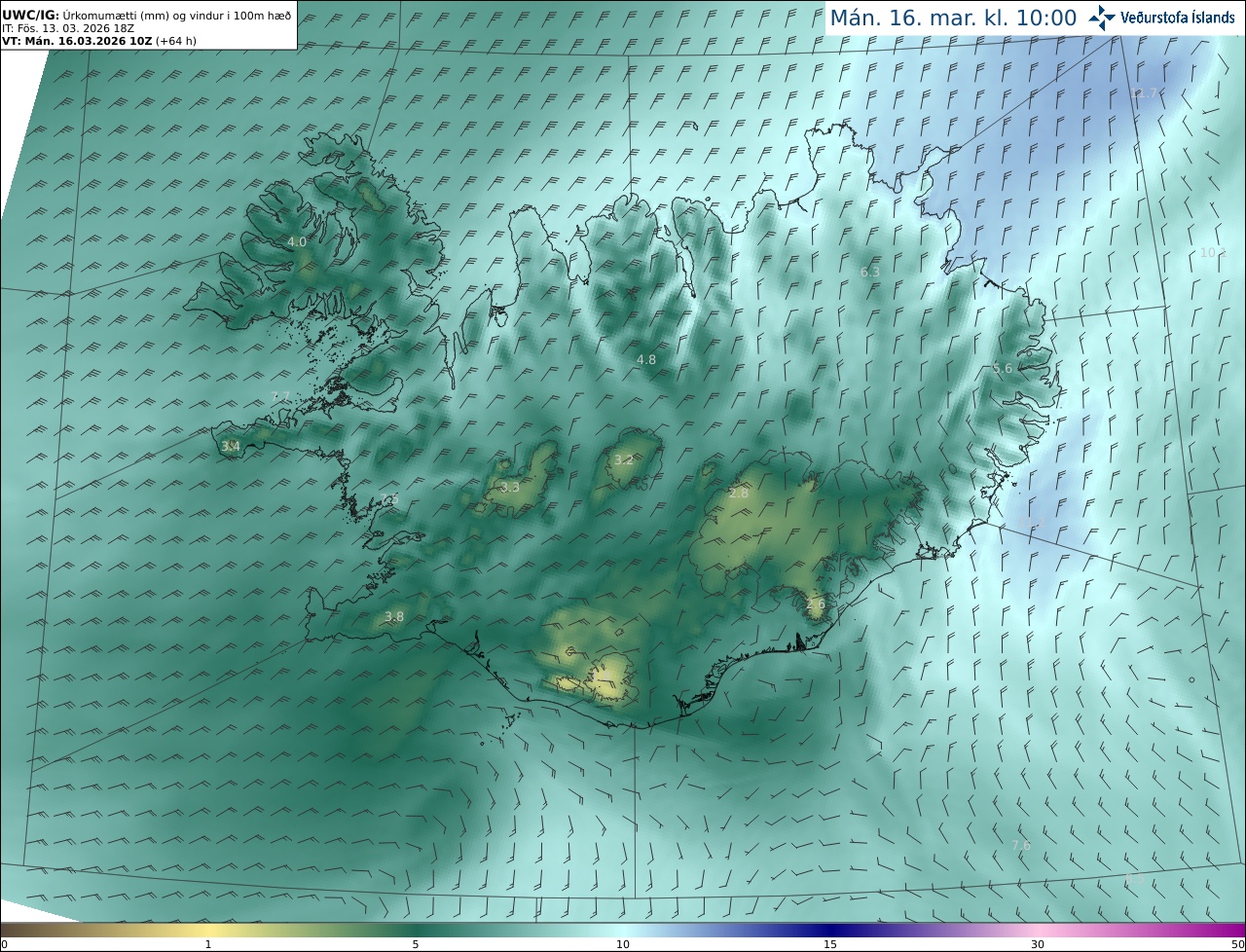Select the "Mán. 16. mar. kl. 10:00" timestamp

click(953, 18)
